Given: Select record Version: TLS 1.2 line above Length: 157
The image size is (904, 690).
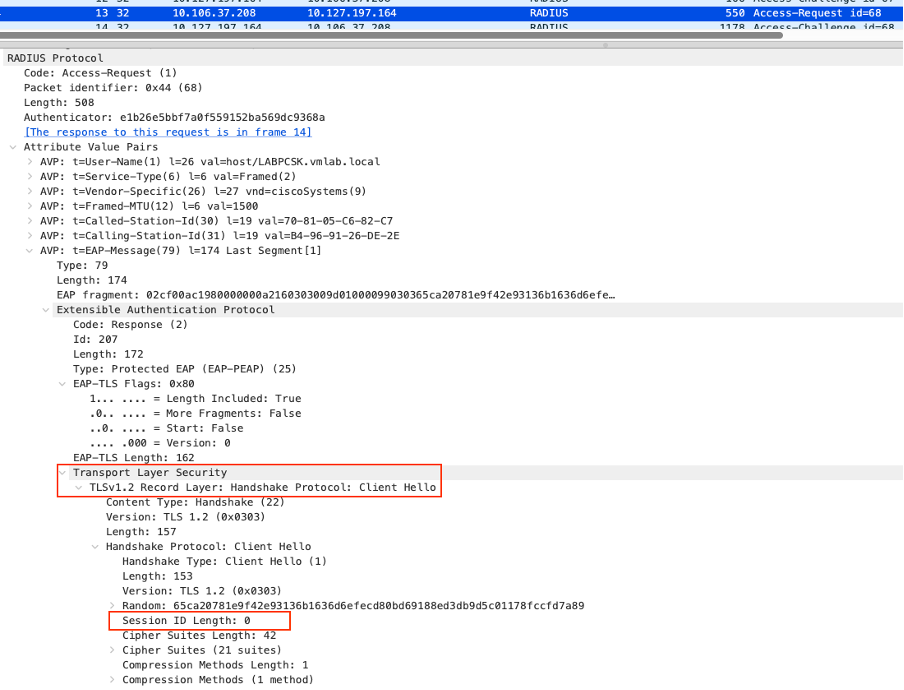Looking at the screenshot, I should [x=186, y=517].
